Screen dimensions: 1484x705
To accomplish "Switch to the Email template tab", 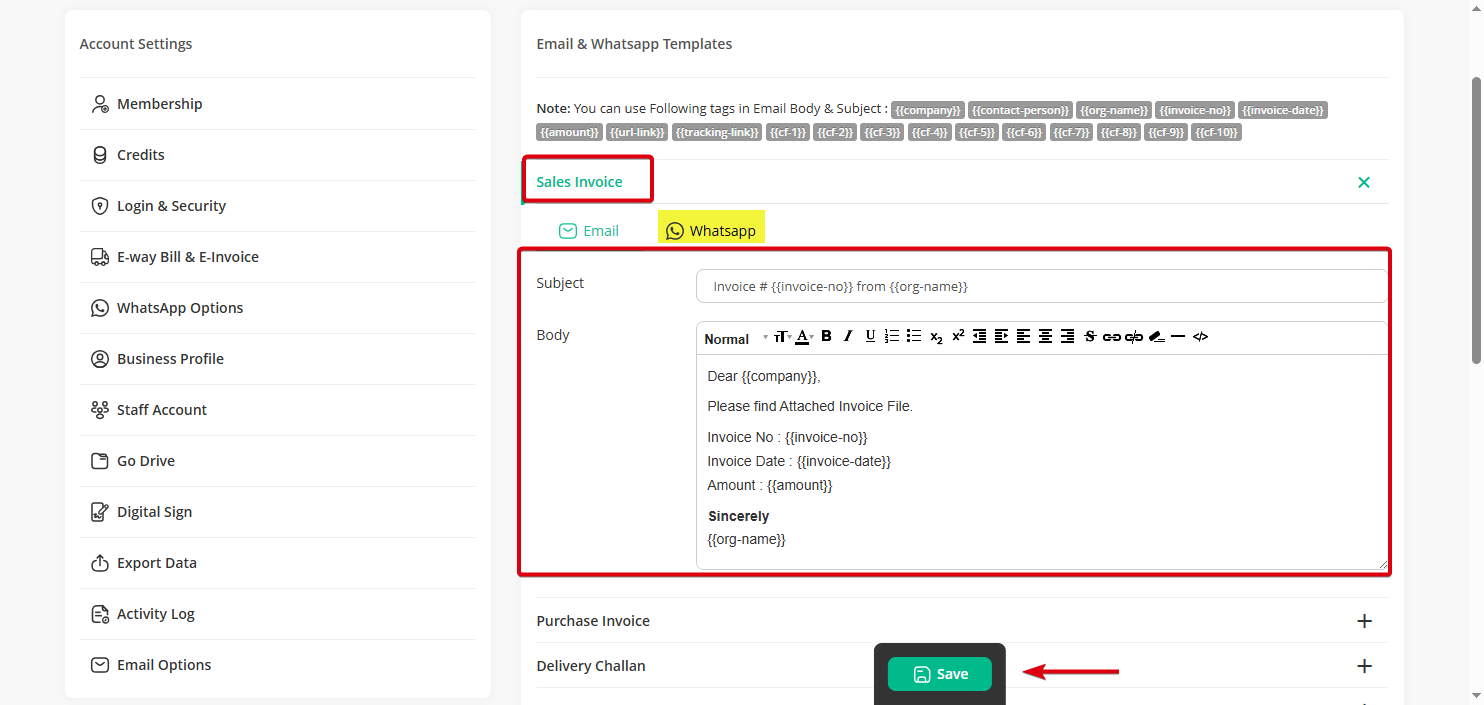I will [589, 231].
